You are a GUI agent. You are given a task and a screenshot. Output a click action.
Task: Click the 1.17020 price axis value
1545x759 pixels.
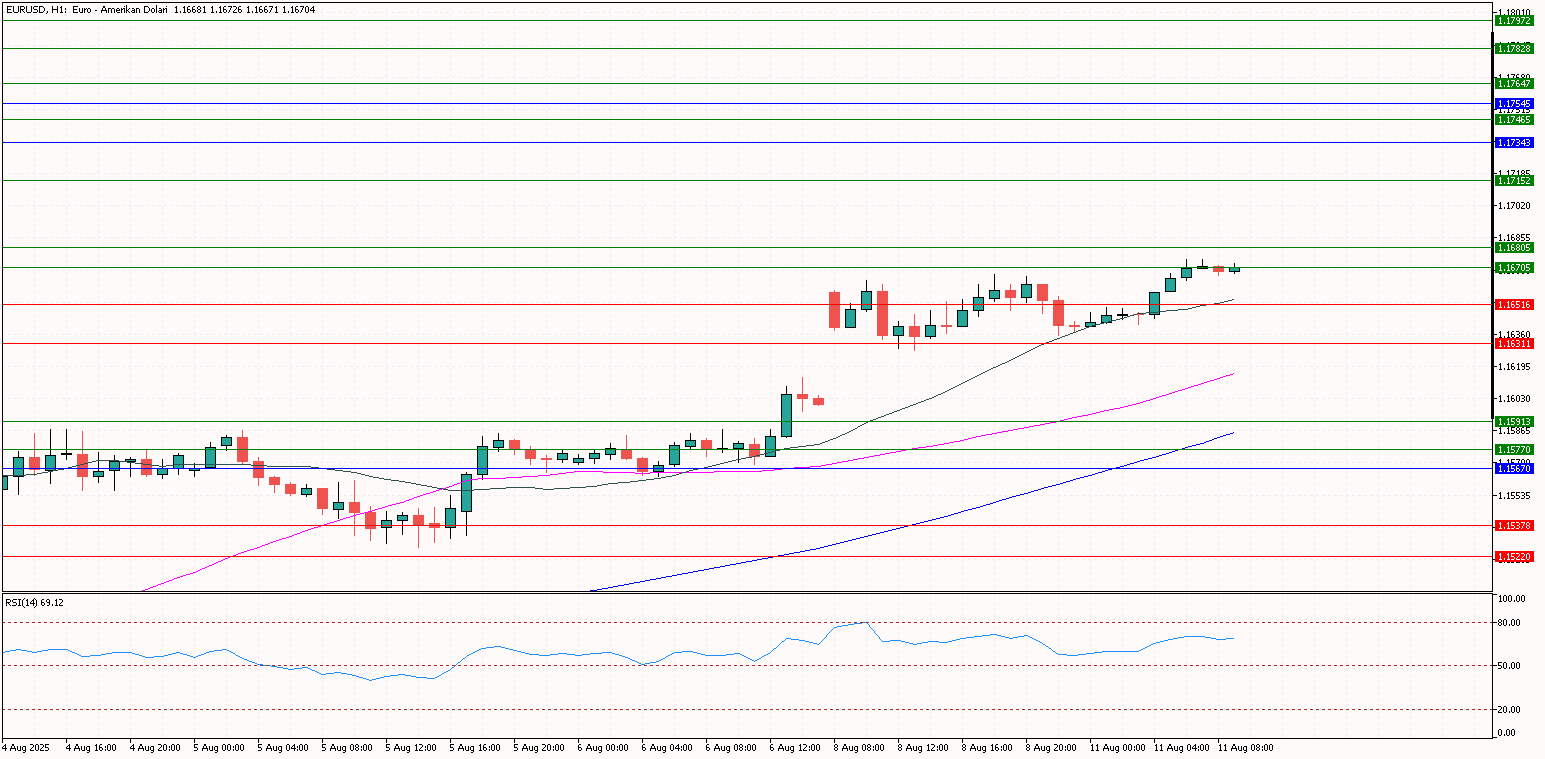1516,206
